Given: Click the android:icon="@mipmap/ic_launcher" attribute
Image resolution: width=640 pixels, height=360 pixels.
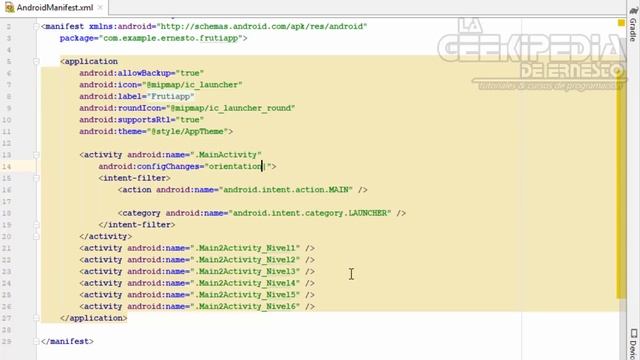Looking at the screenshot, I should click(x=161, y=85).
